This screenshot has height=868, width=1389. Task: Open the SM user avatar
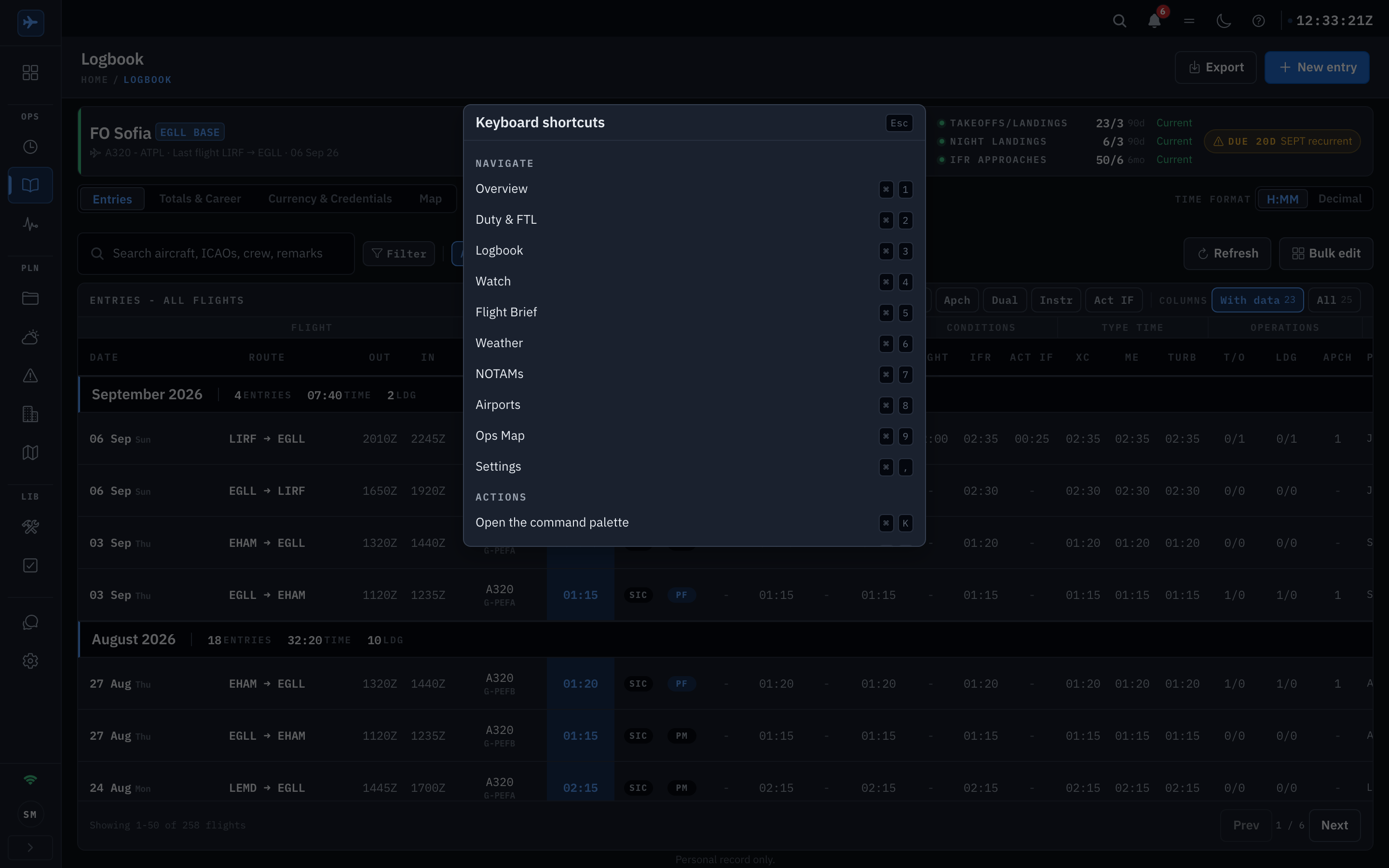pos(30,814)
